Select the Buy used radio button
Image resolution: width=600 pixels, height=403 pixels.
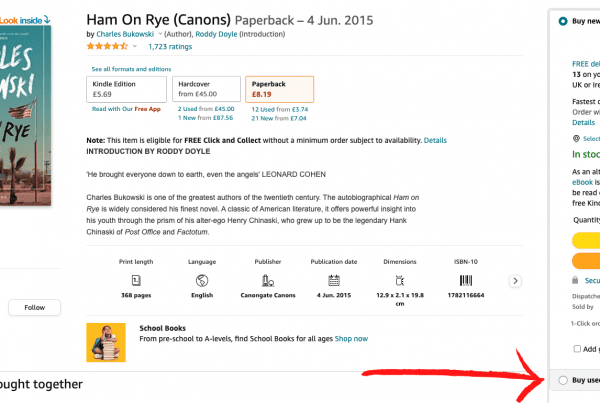[x=563, y=380]
